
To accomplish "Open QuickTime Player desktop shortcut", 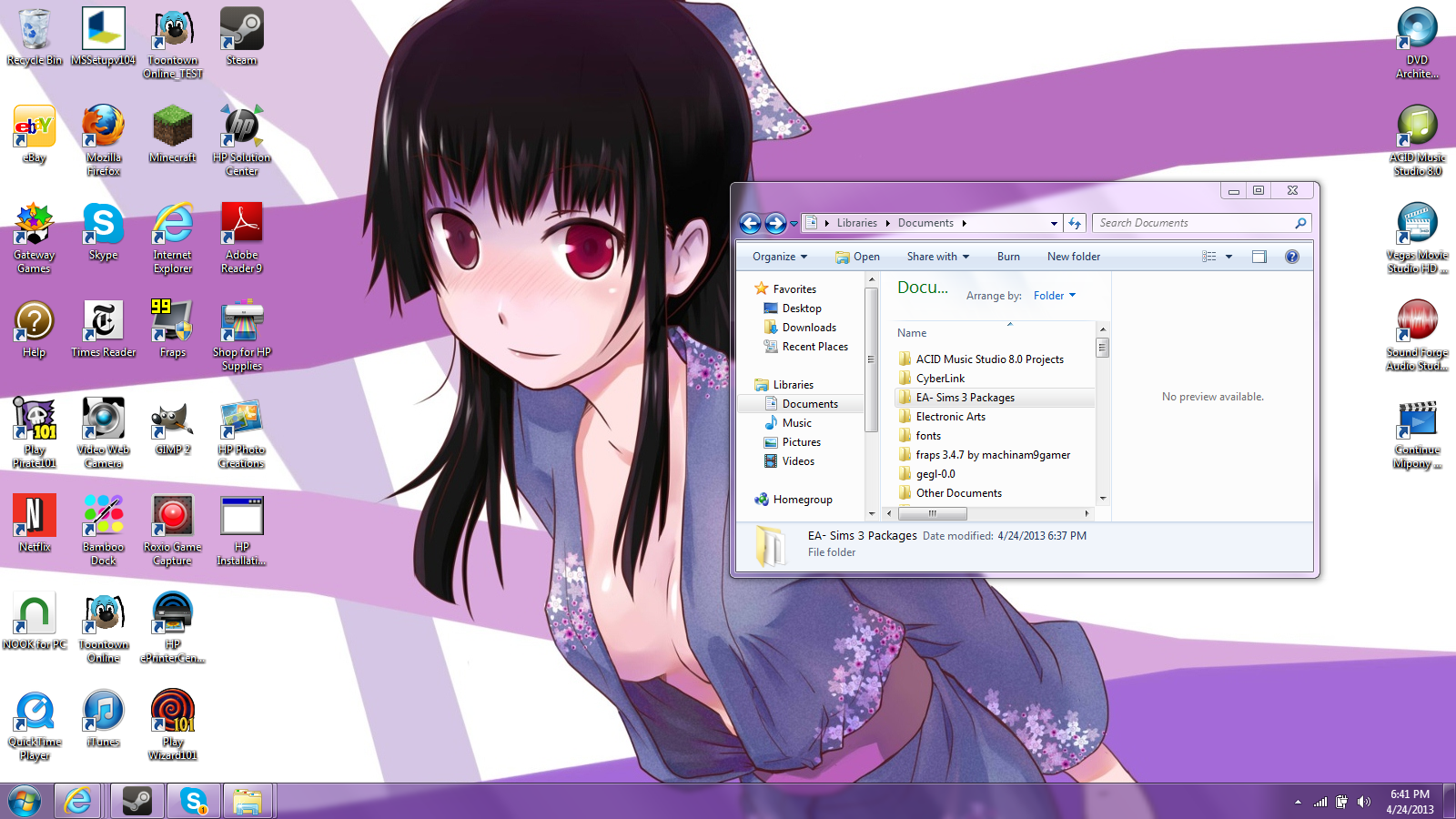I will click(35, 724).
